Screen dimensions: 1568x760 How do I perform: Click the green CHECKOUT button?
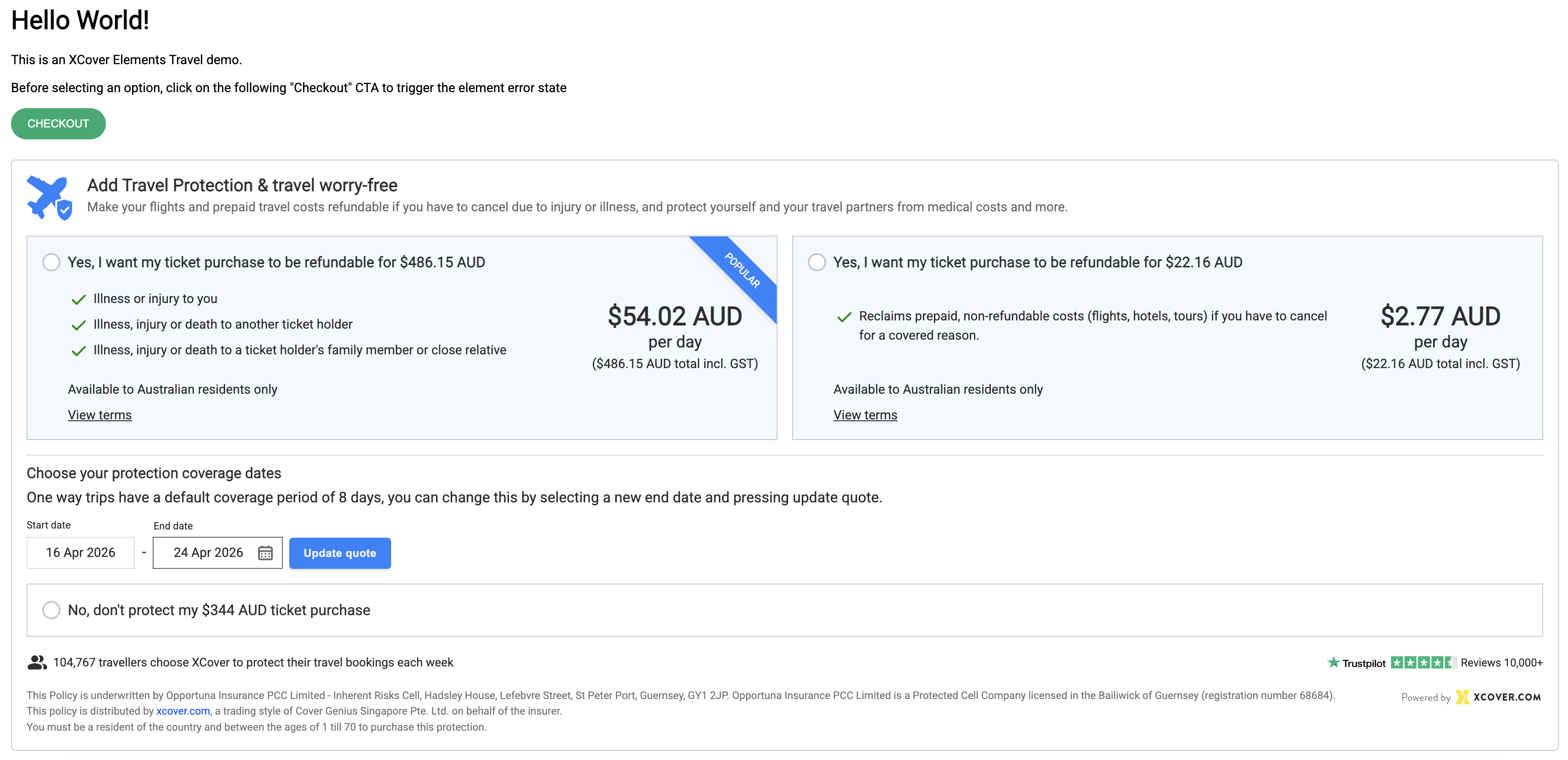tap(58, 123)
